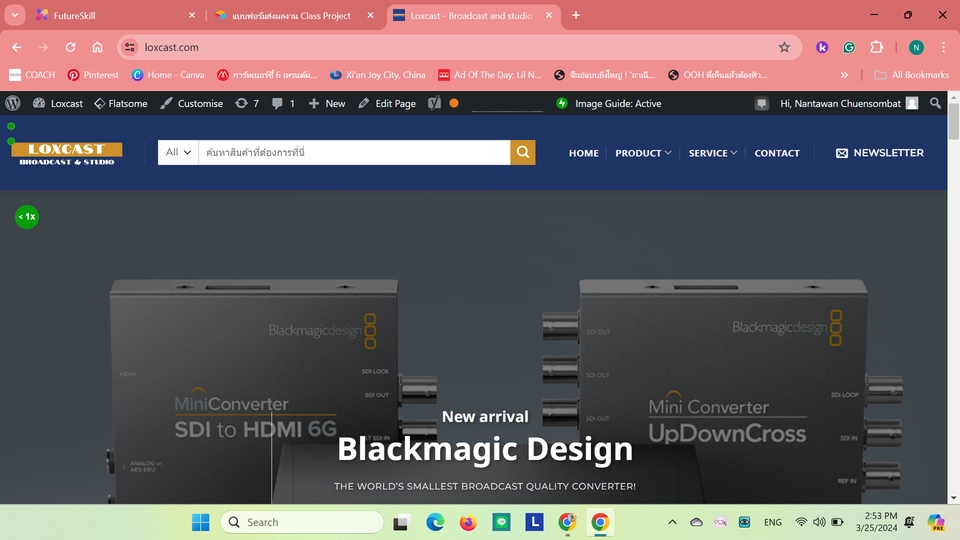Open the Customise option in admin bar

coord(192,103)
